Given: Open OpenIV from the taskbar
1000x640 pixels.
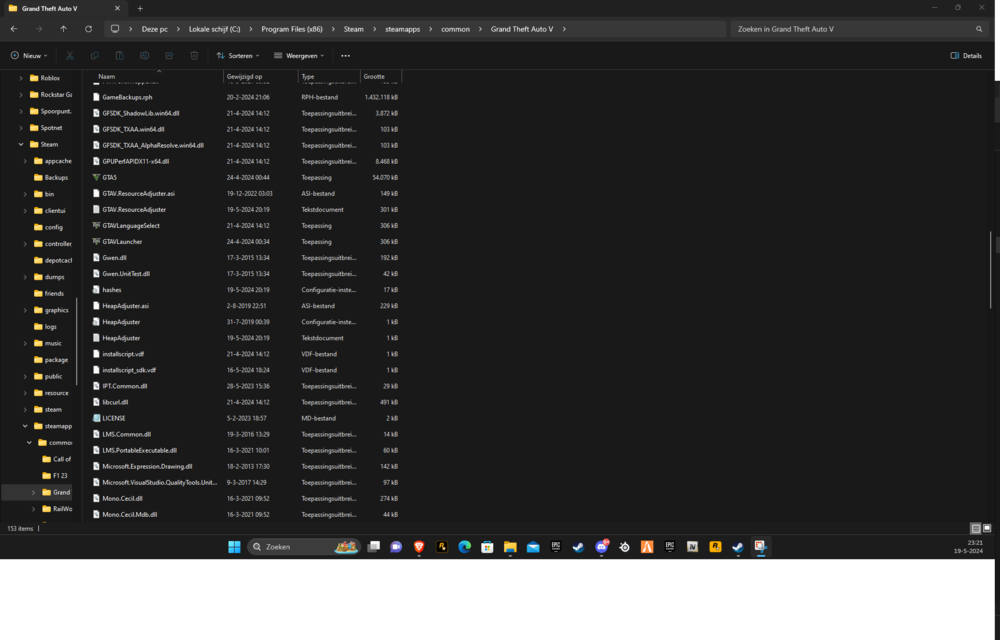Looking at the screenshot, I should 692,547.
